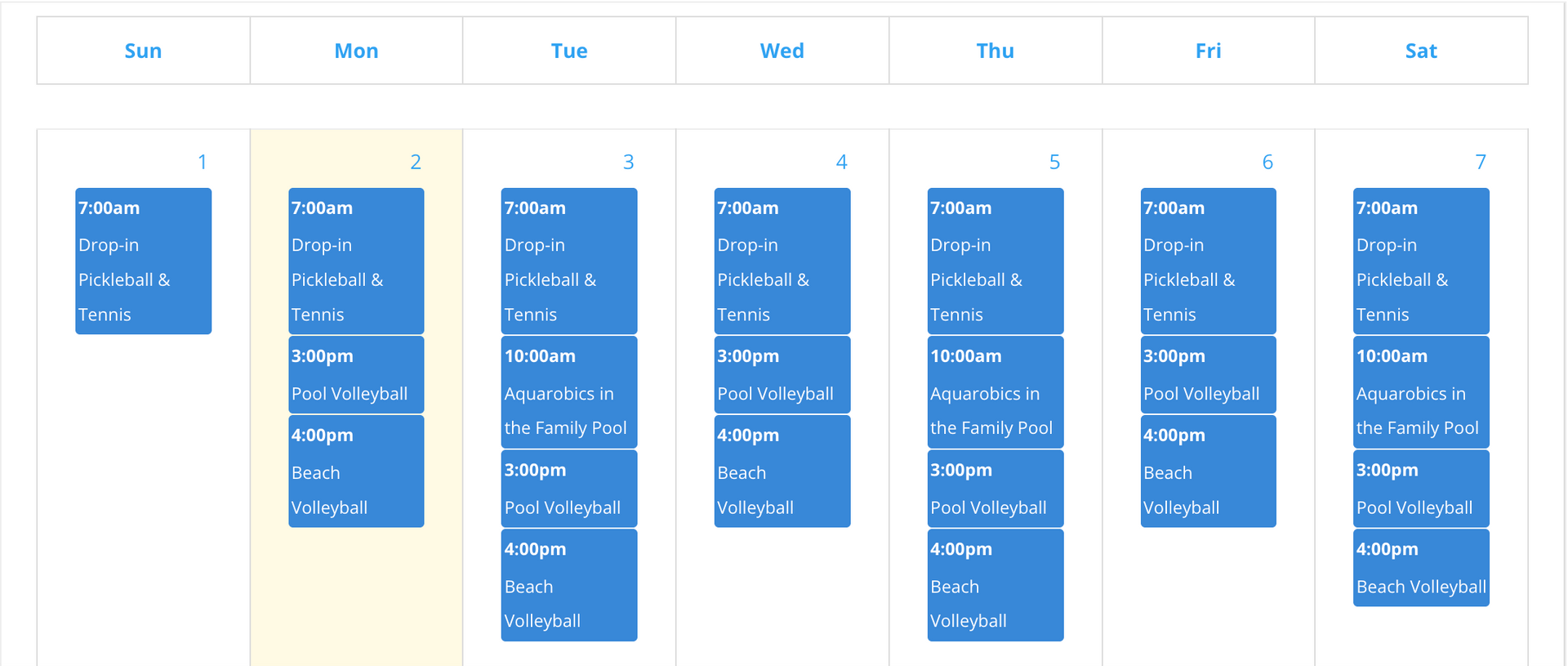Open Tuesday's 4:00pm Beach Volleyball event
This screenshot has width=1568, height=666.
pyautogui.click(x=568, y=585)
